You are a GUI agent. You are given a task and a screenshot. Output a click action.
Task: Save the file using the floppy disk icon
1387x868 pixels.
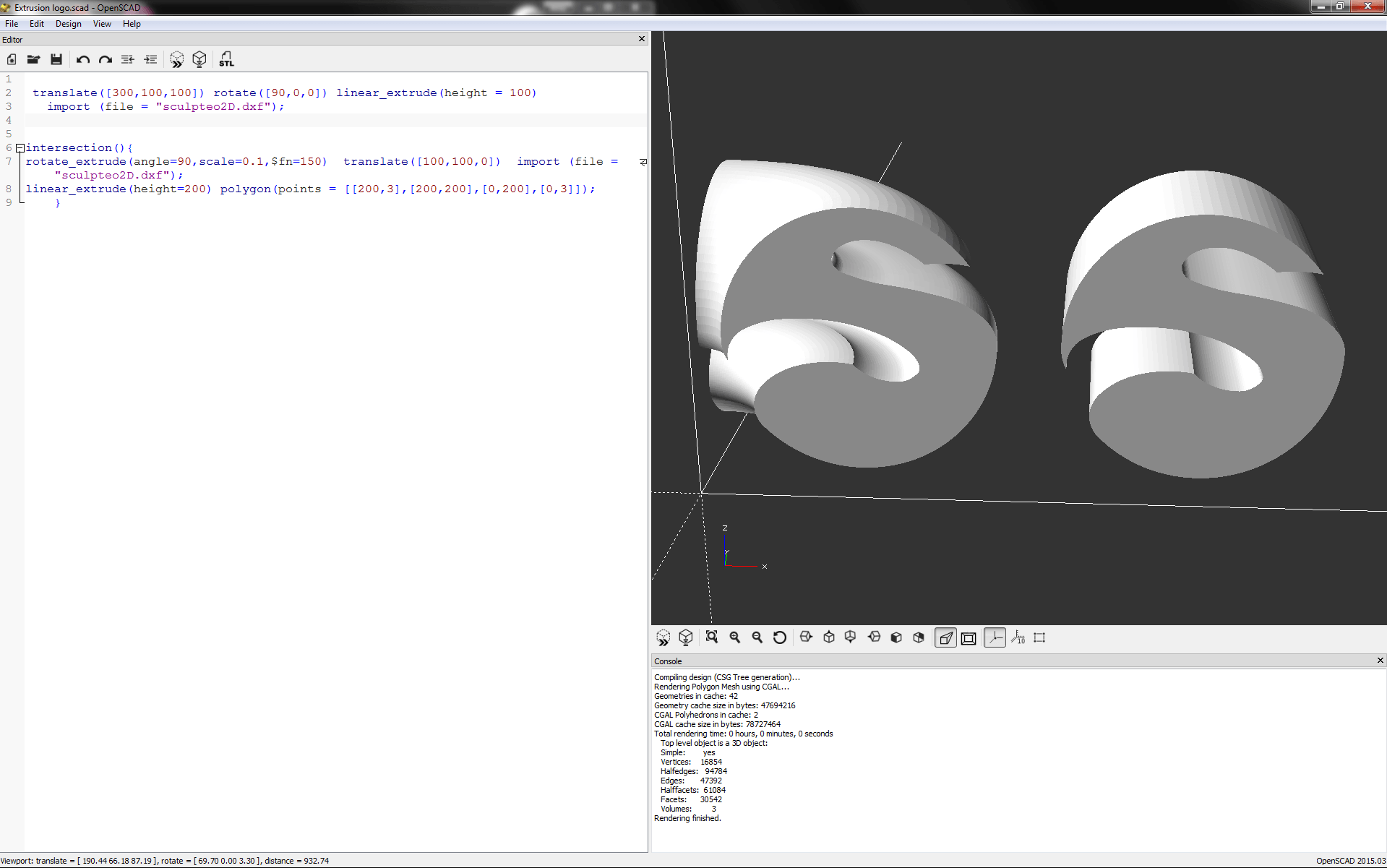pos(56,59)
